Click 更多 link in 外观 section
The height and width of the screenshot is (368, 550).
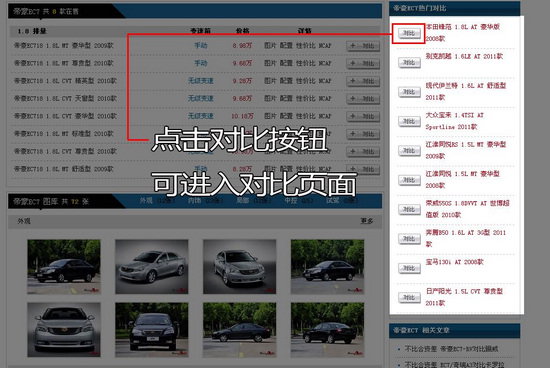367,221
